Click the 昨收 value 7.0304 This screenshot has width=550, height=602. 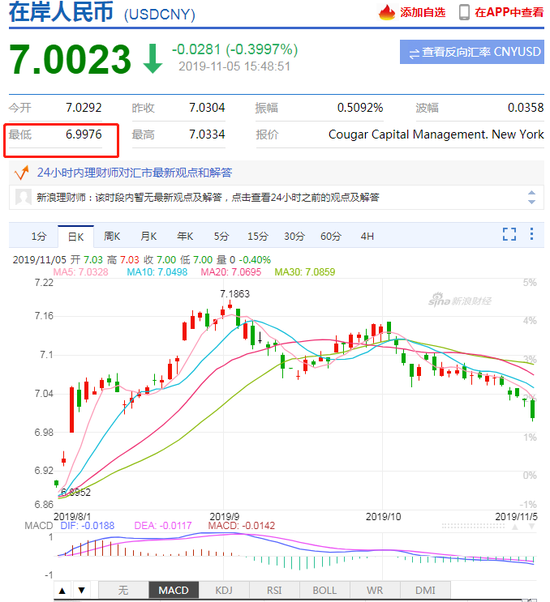click(207, 108)
